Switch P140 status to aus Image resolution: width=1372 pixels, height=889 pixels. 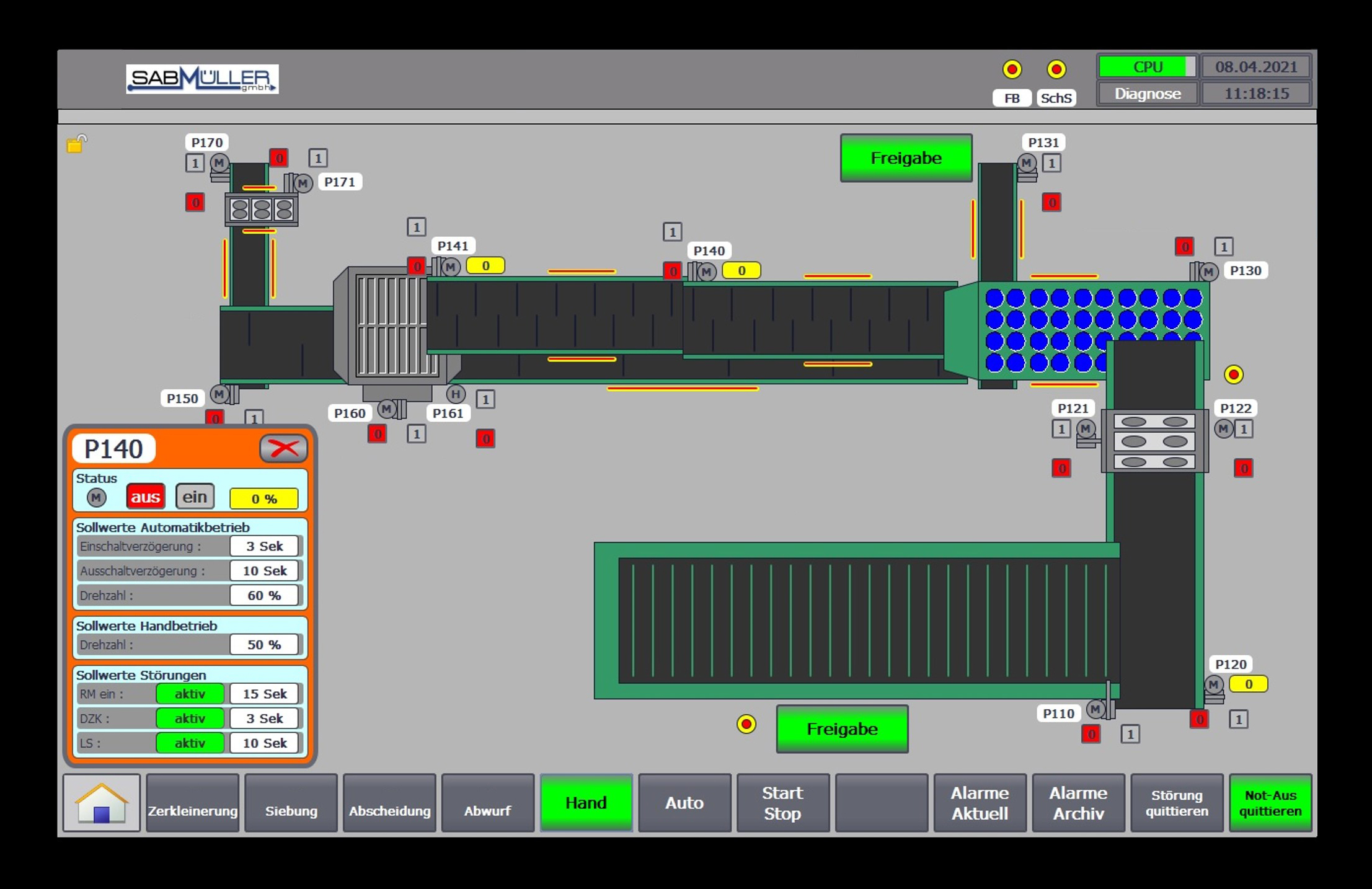tap(146, 497)
